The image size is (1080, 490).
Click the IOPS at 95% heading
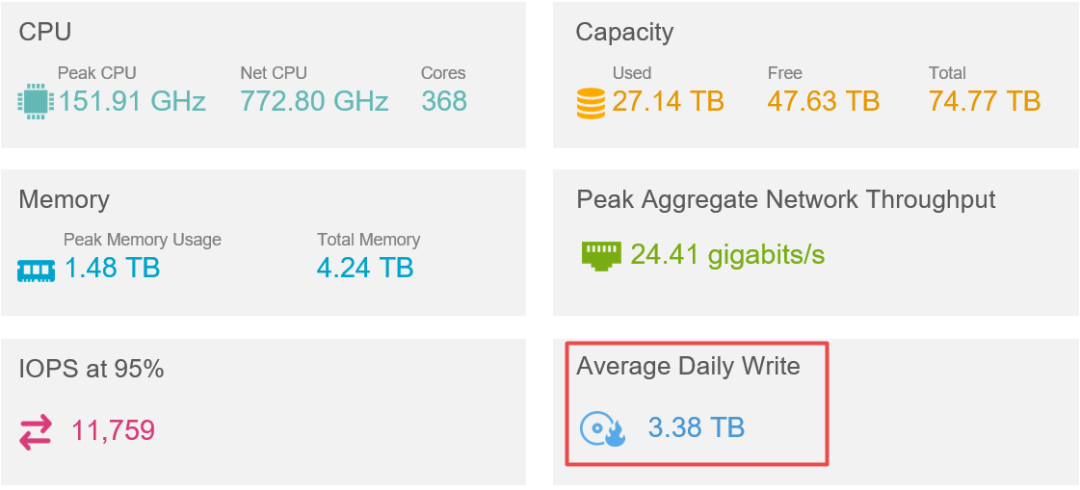pos(91,369)
